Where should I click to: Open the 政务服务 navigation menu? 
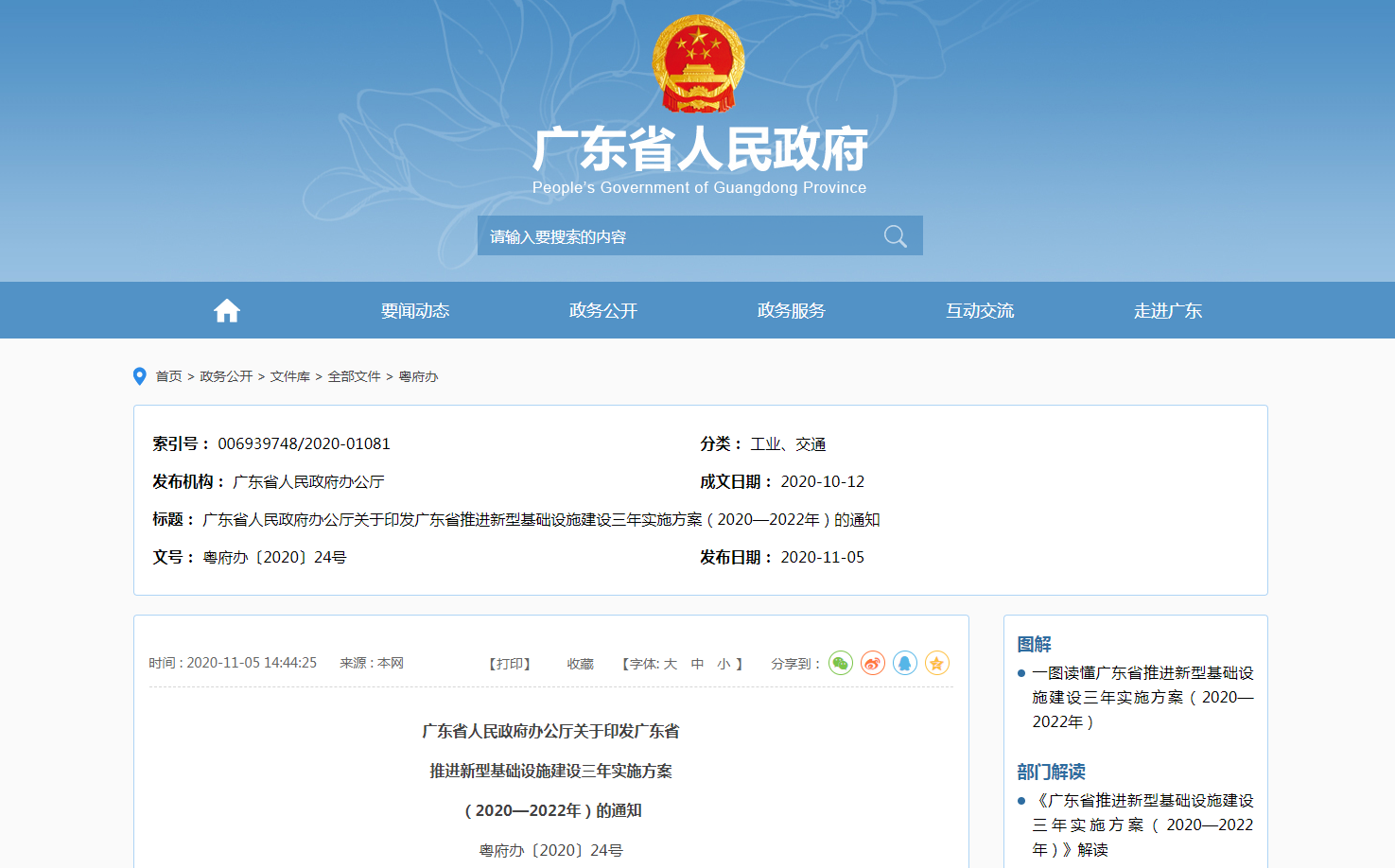point(792,311)
